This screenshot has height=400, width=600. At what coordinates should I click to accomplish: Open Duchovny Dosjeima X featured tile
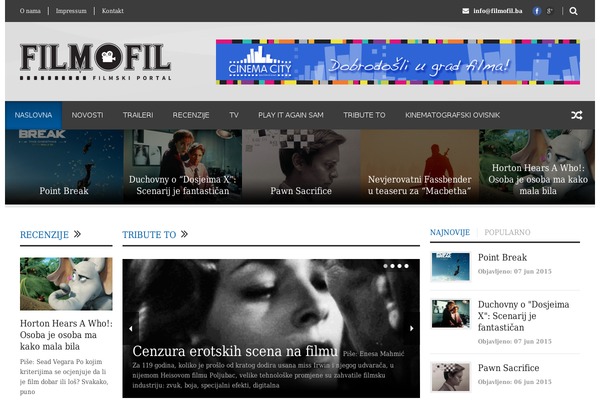click(183, 167)
